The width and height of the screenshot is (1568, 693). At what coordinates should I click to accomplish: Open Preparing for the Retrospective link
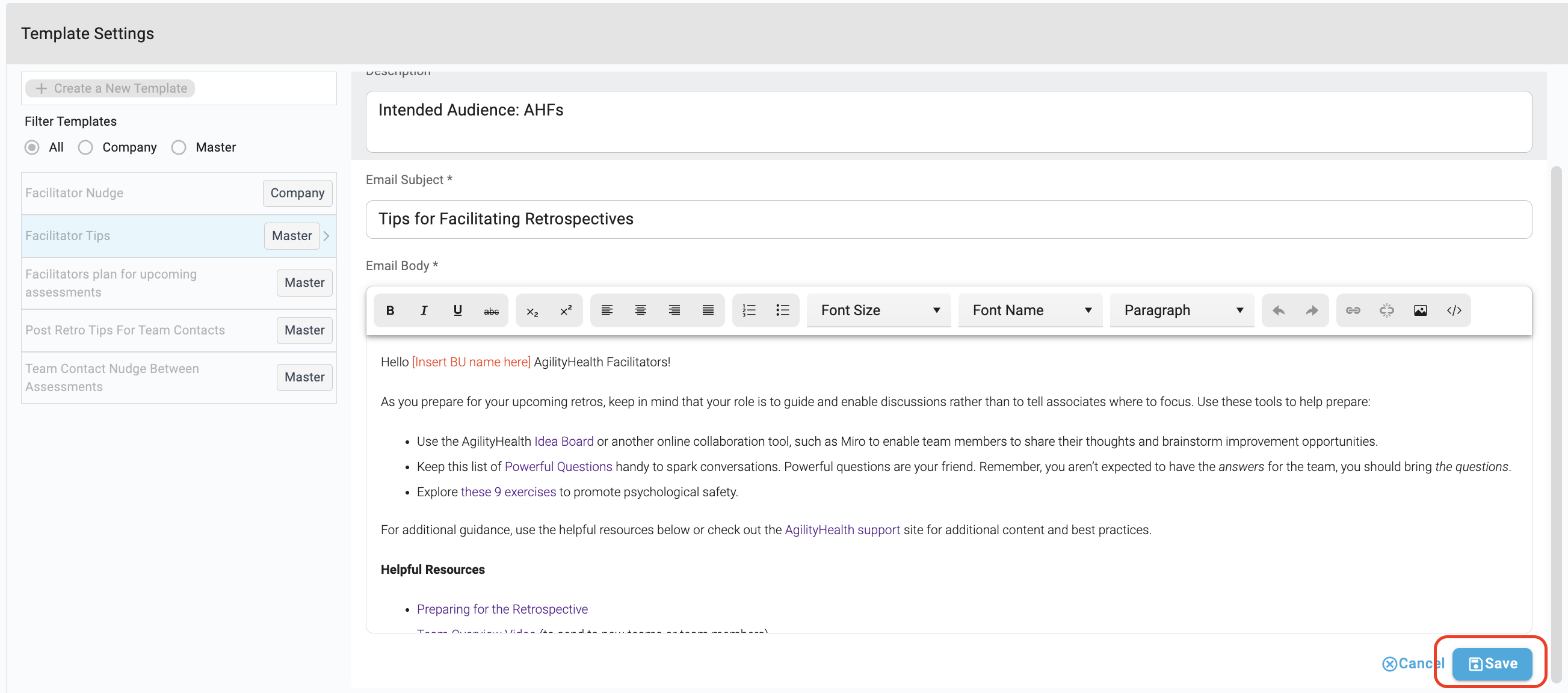[502, 609]
